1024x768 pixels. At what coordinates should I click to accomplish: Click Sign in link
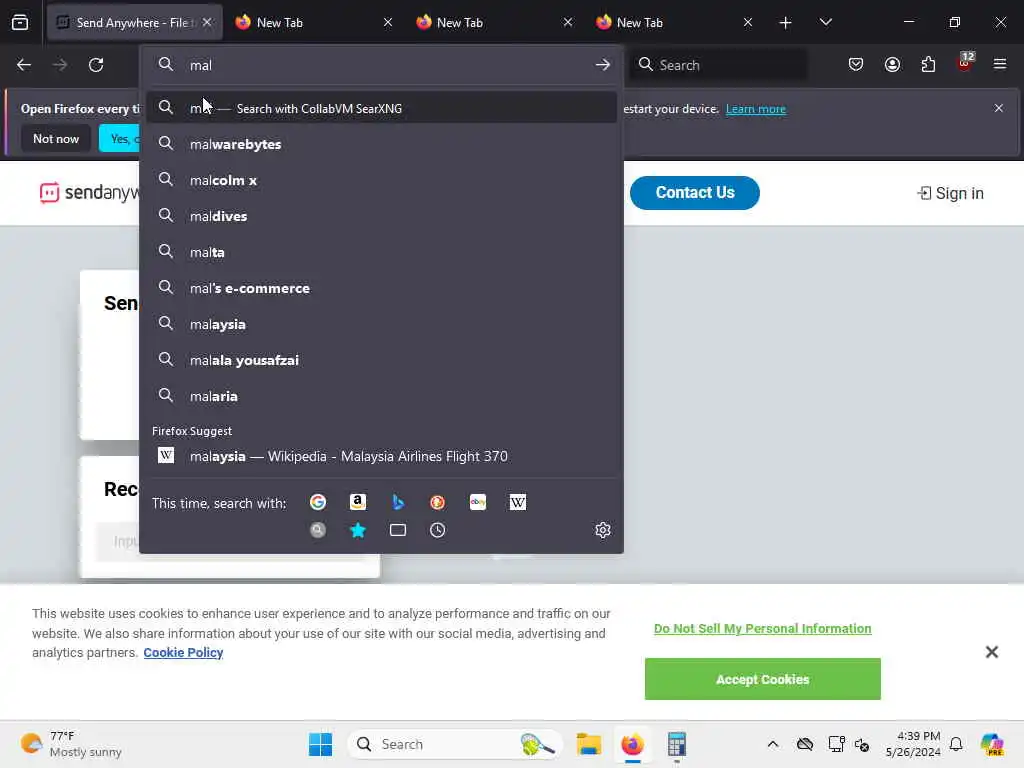950,193
